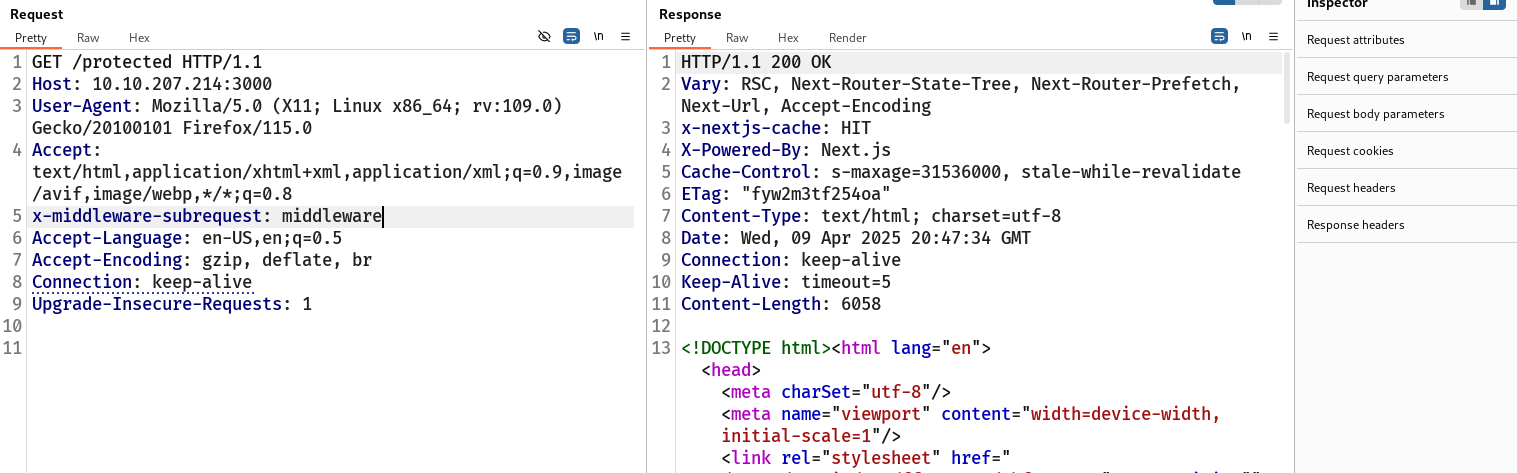Viewport: 1517px width, 473px height.
Task: Switch Inspector to the left layout icon
Action: pyautogui.click(x=1471, y=4)
